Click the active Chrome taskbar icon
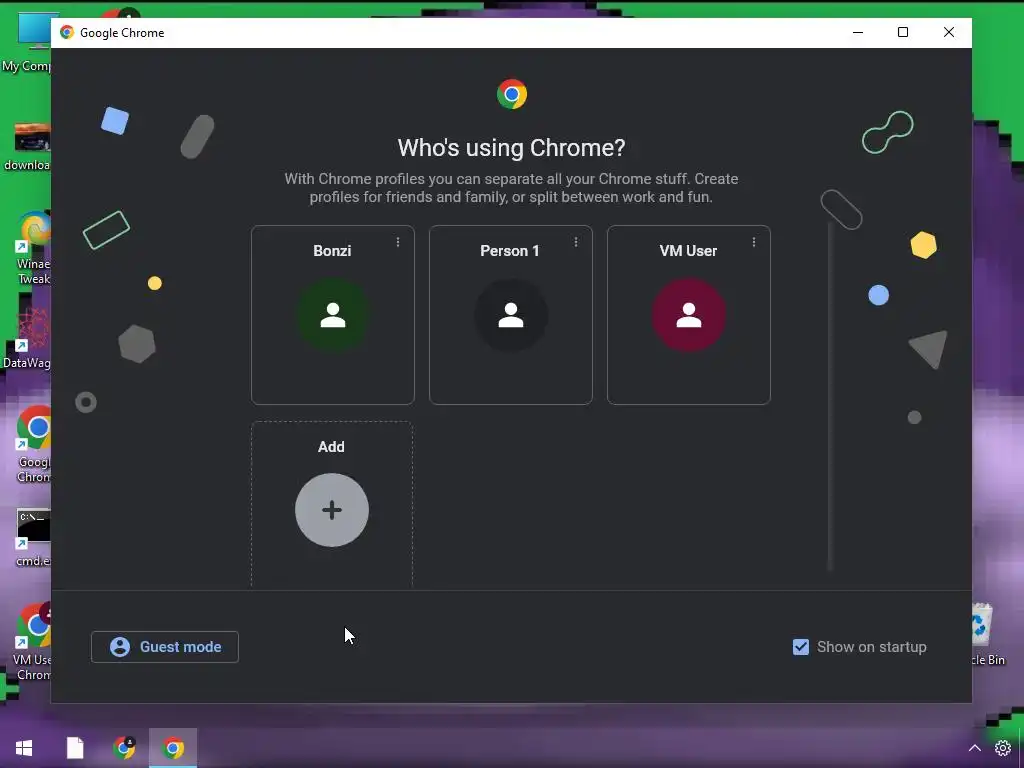The width and height of the screenshot is (1024, 768). coord(173,748)
